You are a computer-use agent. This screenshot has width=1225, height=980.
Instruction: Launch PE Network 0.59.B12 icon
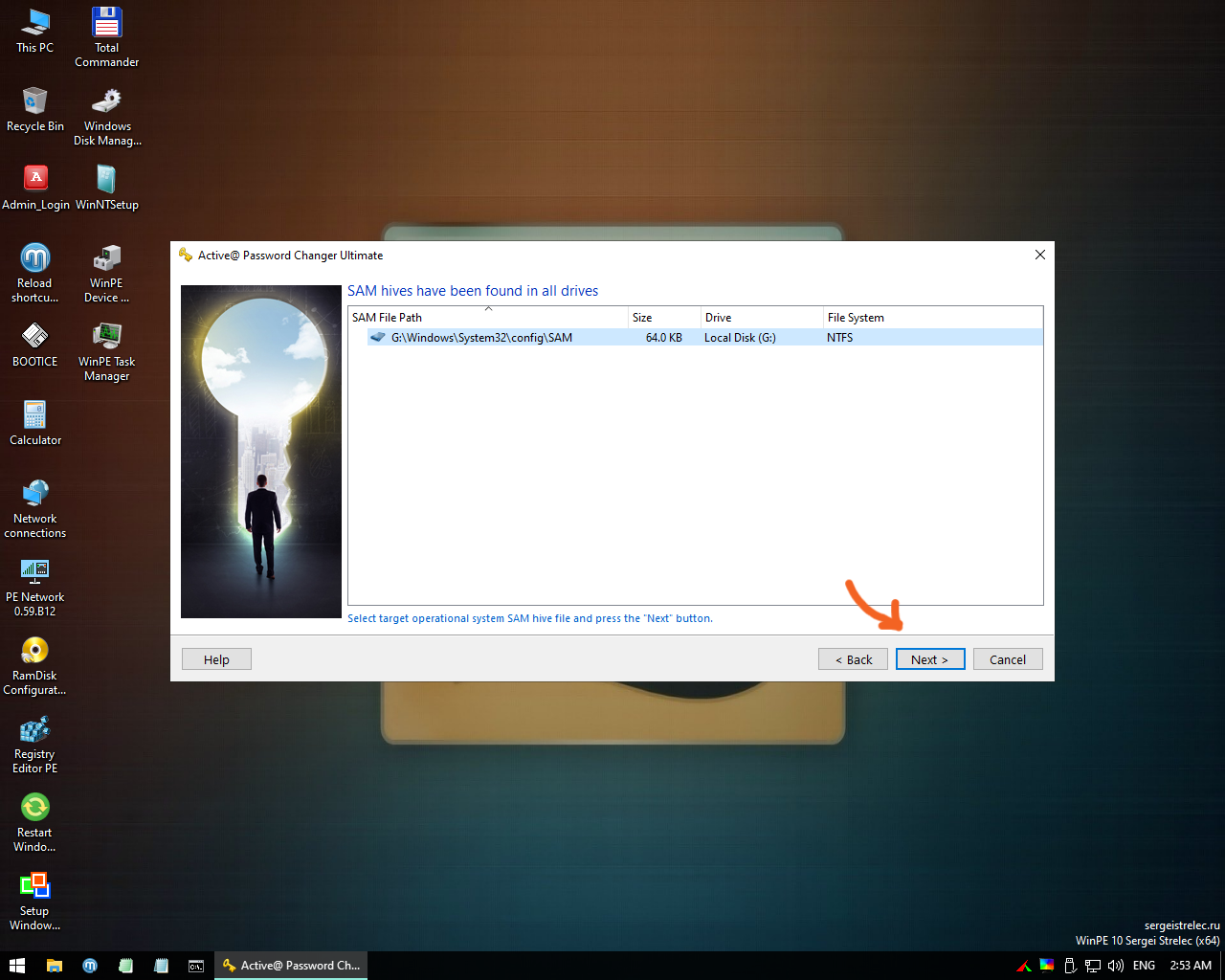(x=35, y=587)
